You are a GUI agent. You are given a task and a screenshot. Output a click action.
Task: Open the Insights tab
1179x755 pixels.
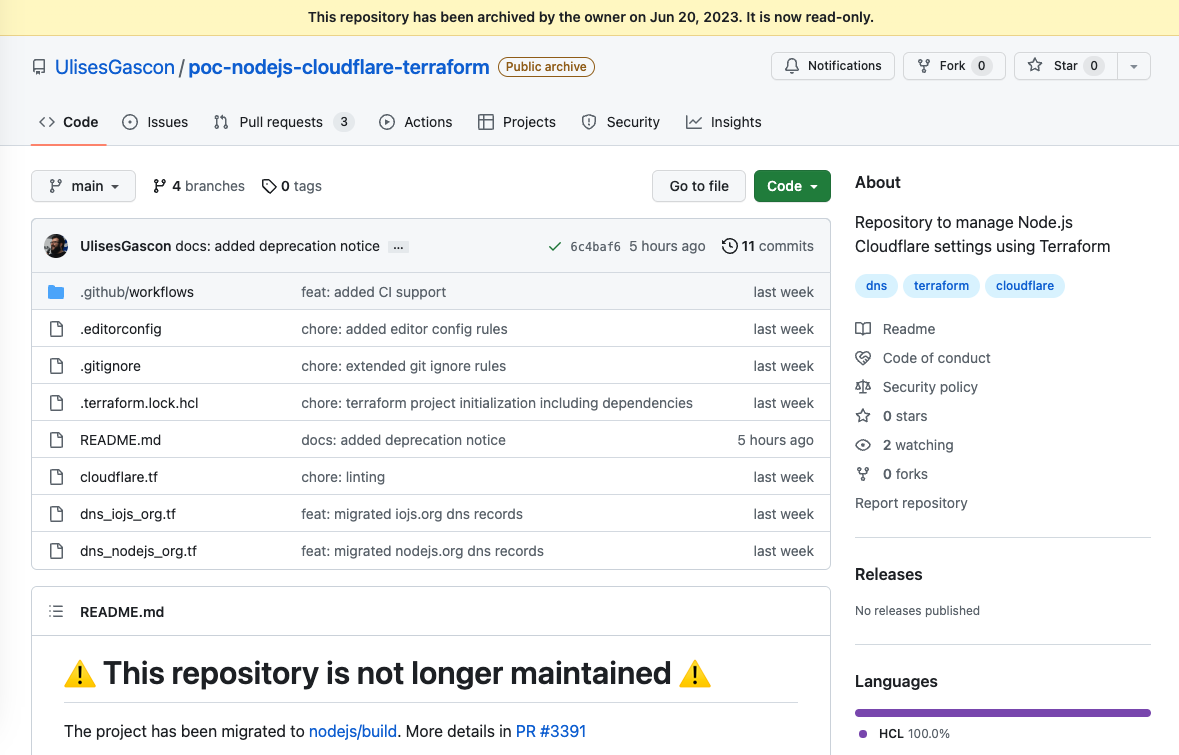(x=724, y=122)
